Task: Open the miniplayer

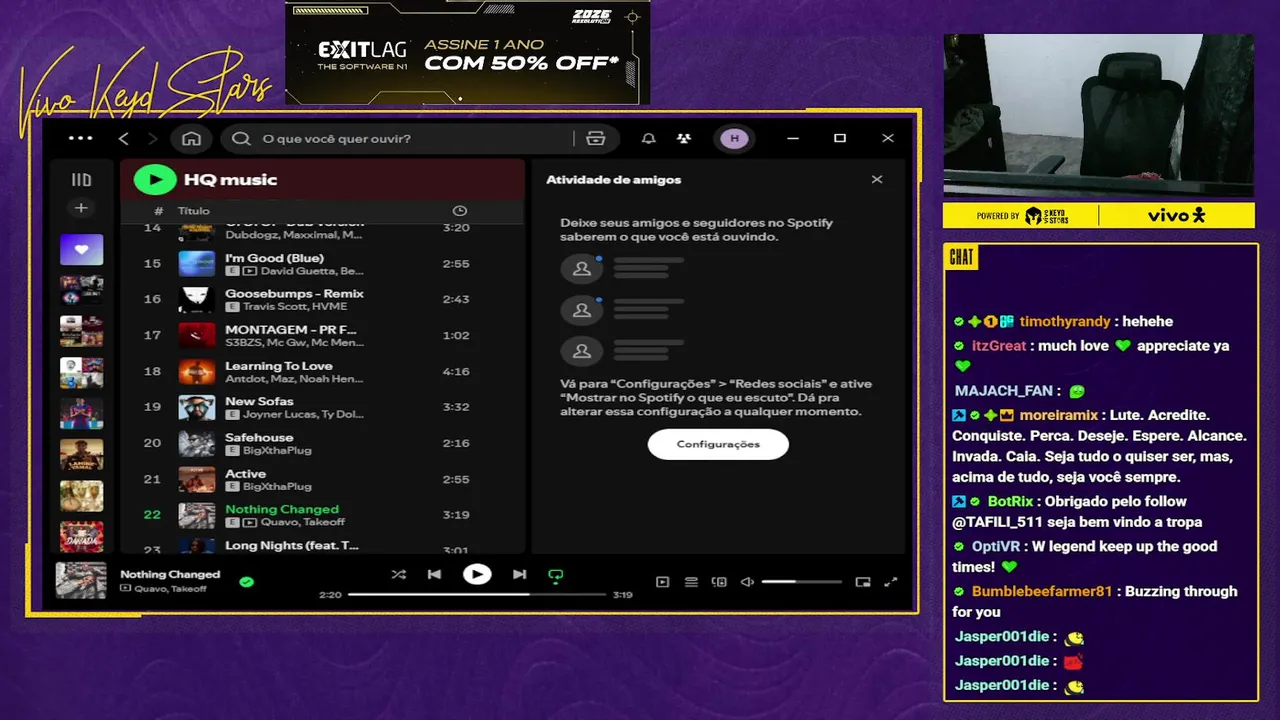Action: [863, 582]
